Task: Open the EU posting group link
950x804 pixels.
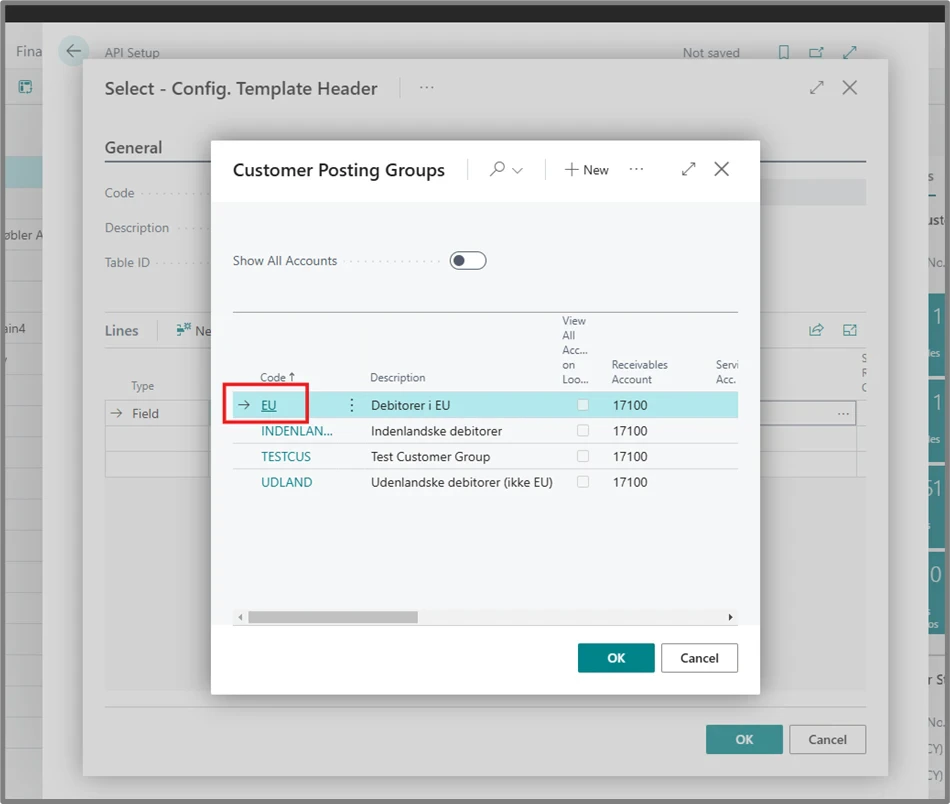Action: 268,405
